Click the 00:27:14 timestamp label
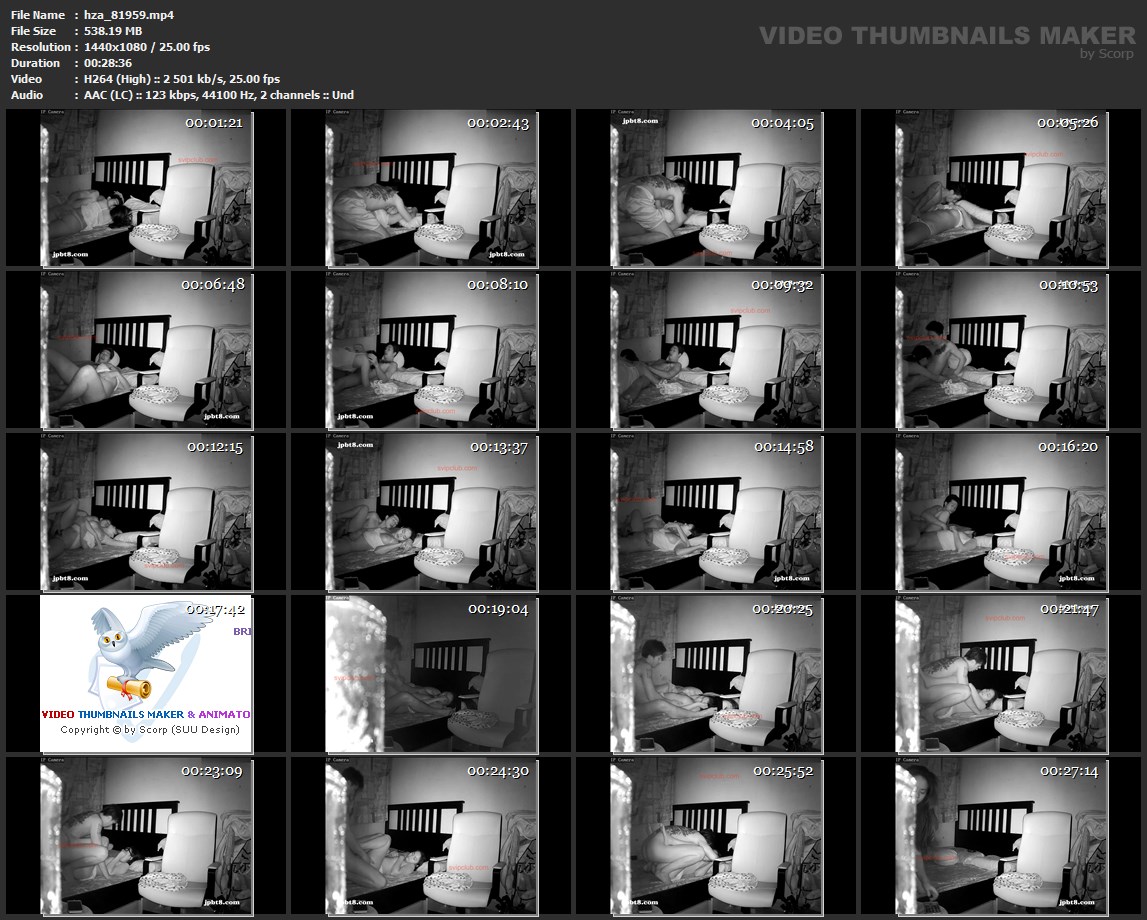 (1069, 771)
